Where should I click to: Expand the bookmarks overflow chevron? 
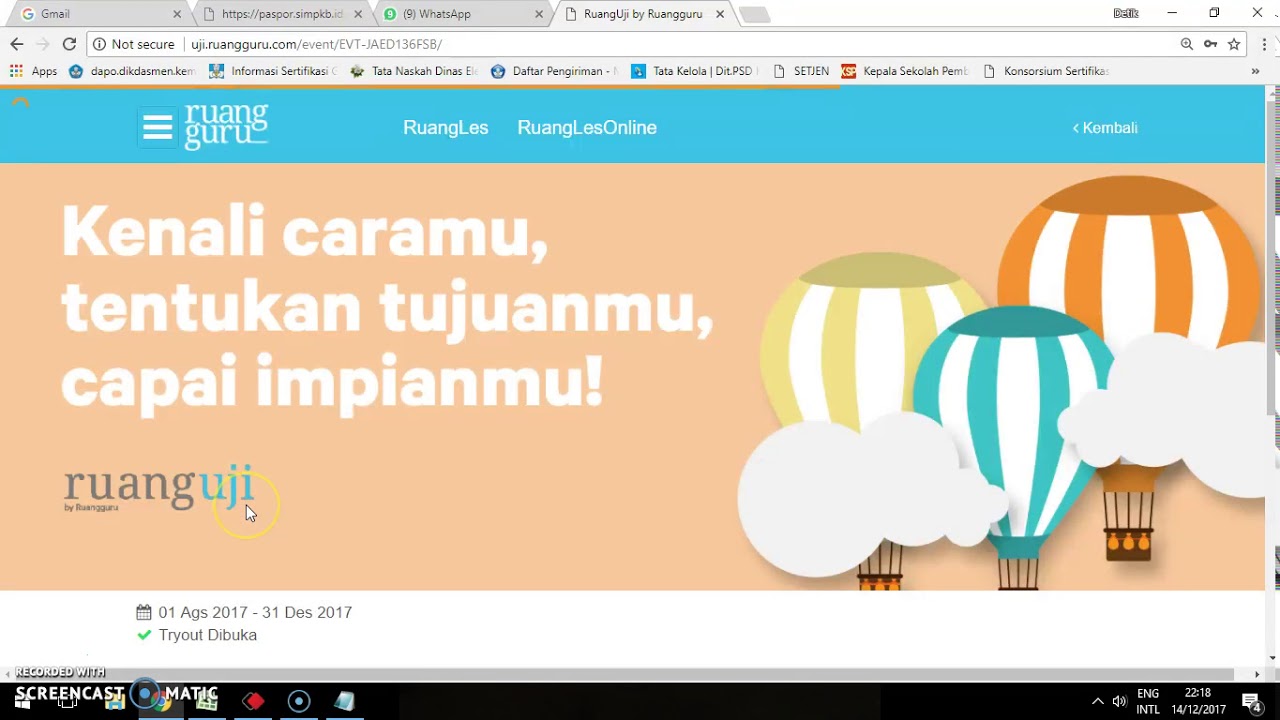[1255, 71]
